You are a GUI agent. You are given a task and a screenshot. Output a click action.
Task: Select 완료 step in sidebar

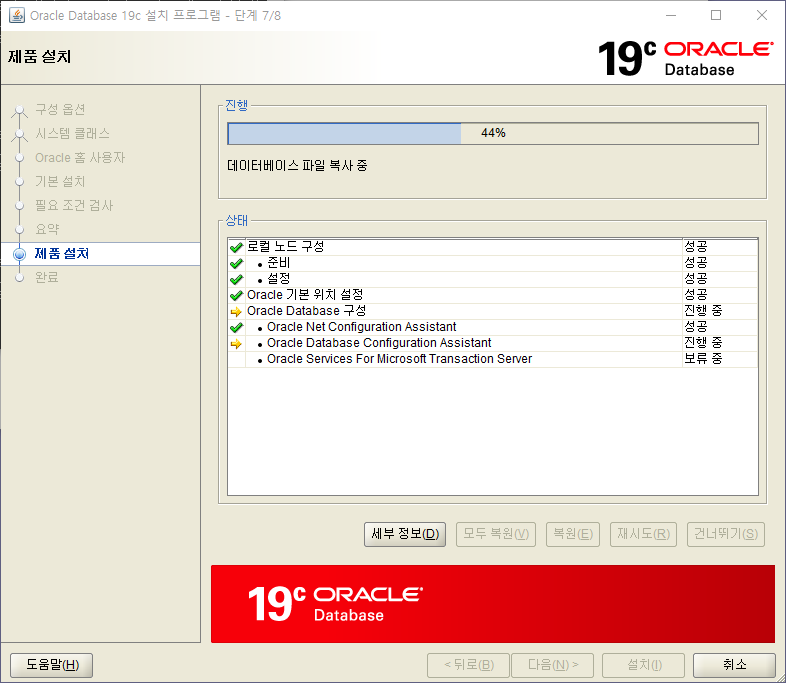47,277
